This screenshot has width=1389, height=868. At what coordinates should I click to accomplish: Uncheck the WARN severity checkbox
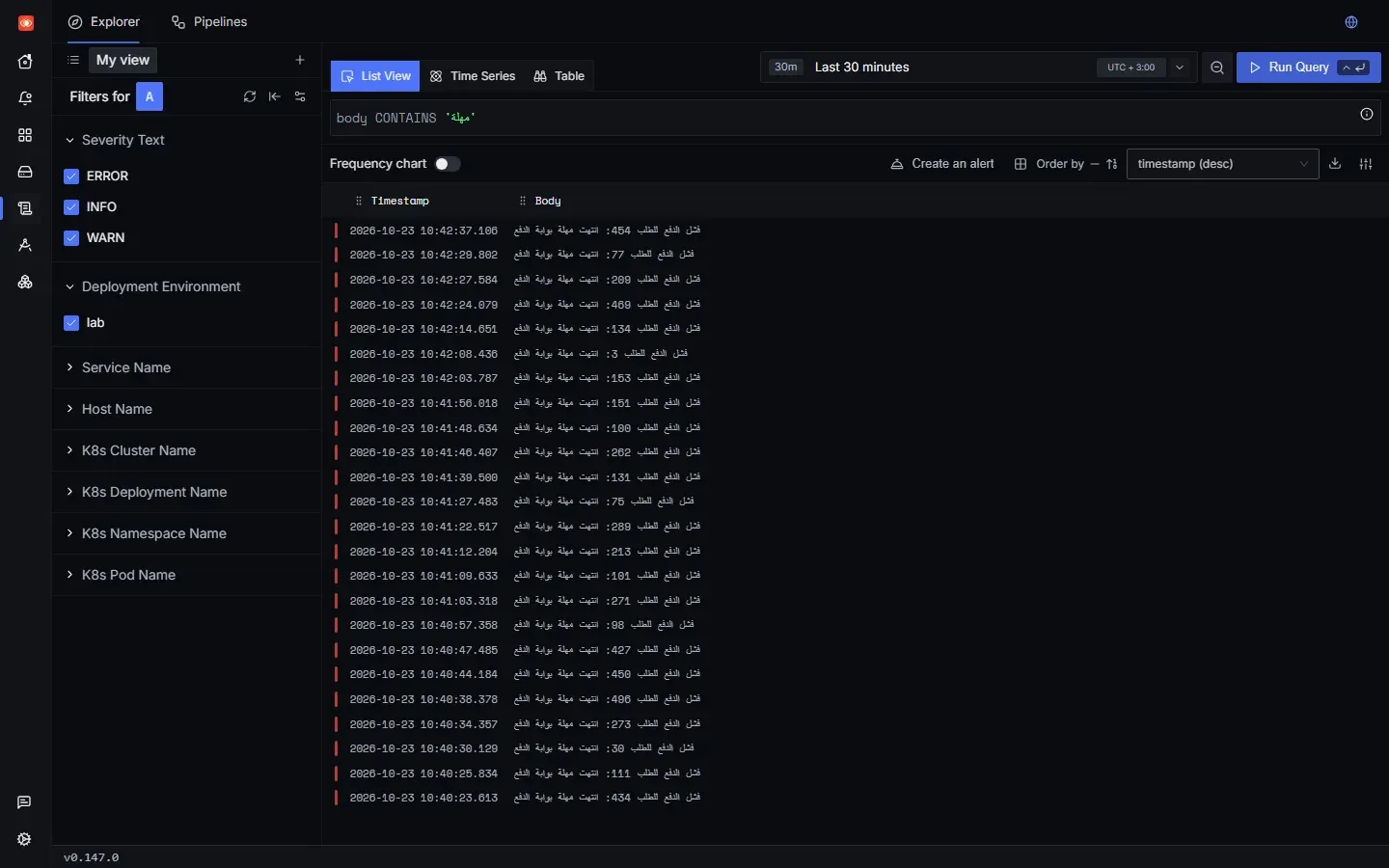point(71,238)
